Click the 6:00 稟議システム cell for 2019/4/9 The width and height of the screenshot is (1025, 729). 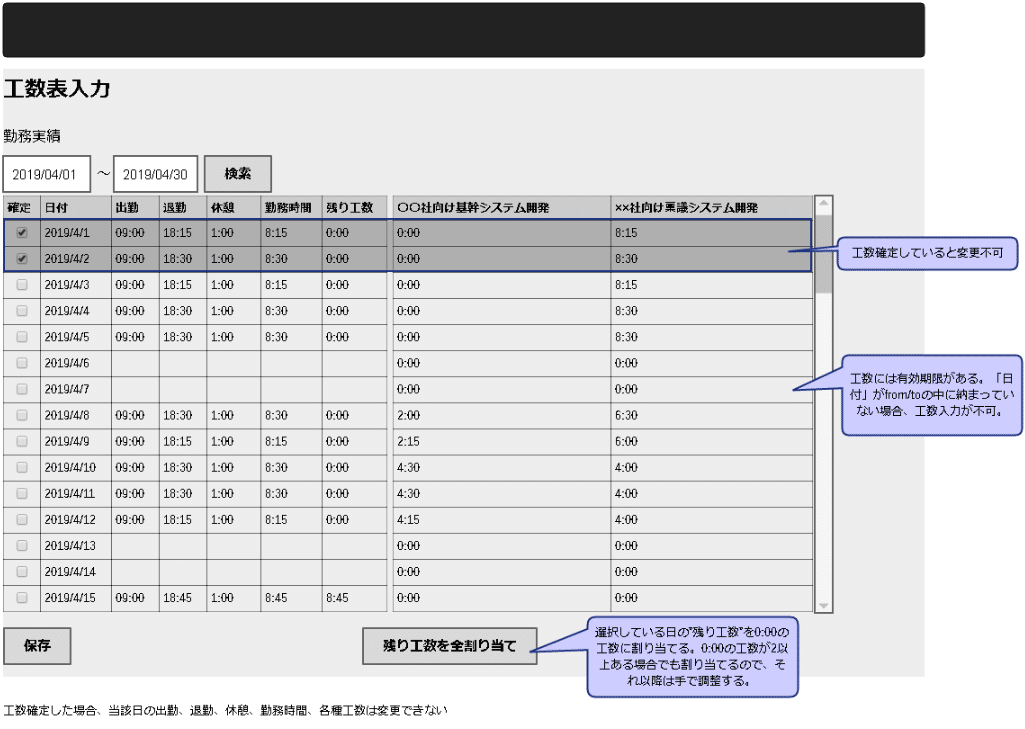pos(712,441)
